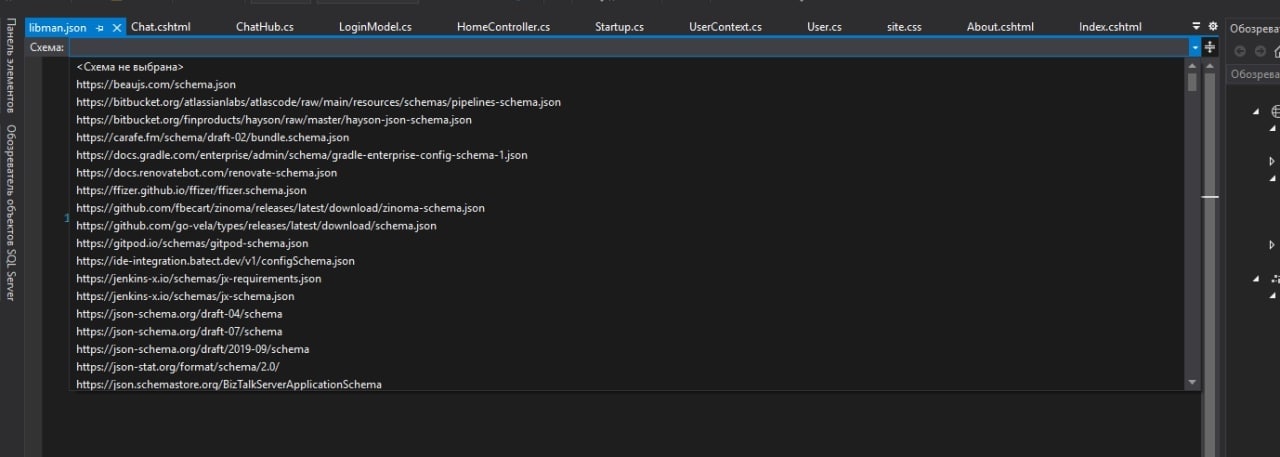1280x457 pixels.
Task: Open the UserContext.cs tab
Action: pyautogui.click(x=725, y=27)
